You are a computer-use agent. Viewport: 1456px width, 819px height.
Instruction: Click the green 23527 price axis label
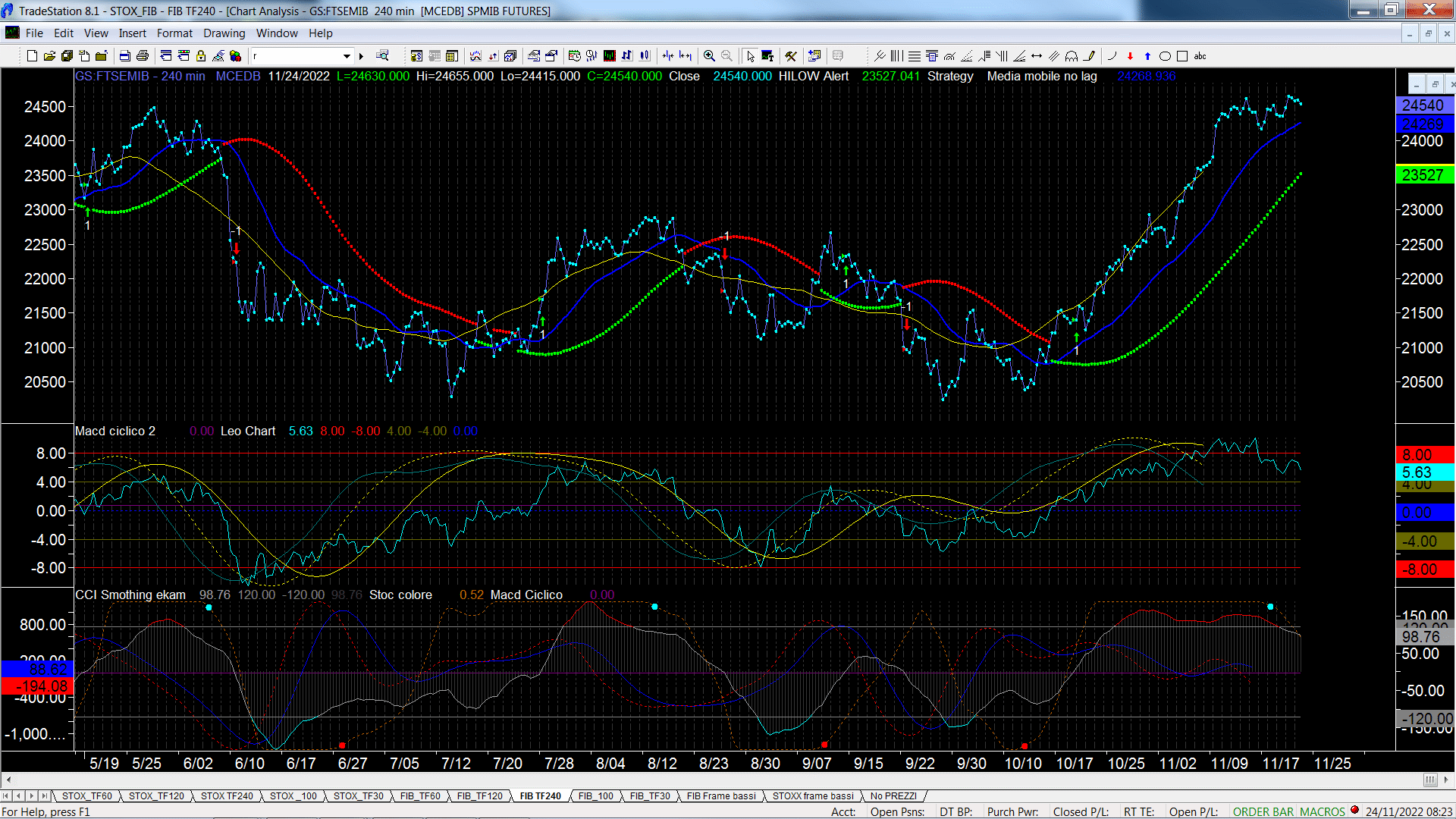(1423, 175)
